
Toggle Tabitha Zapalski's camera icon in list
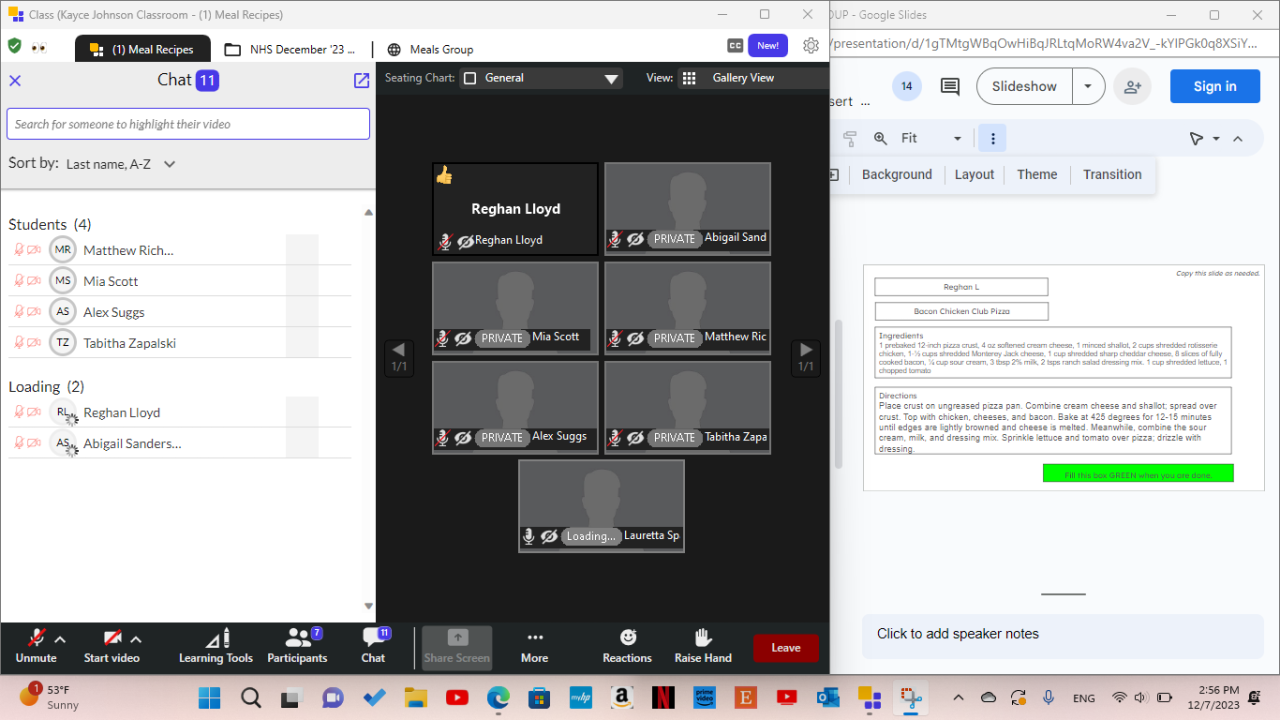[x=34, y=343]
